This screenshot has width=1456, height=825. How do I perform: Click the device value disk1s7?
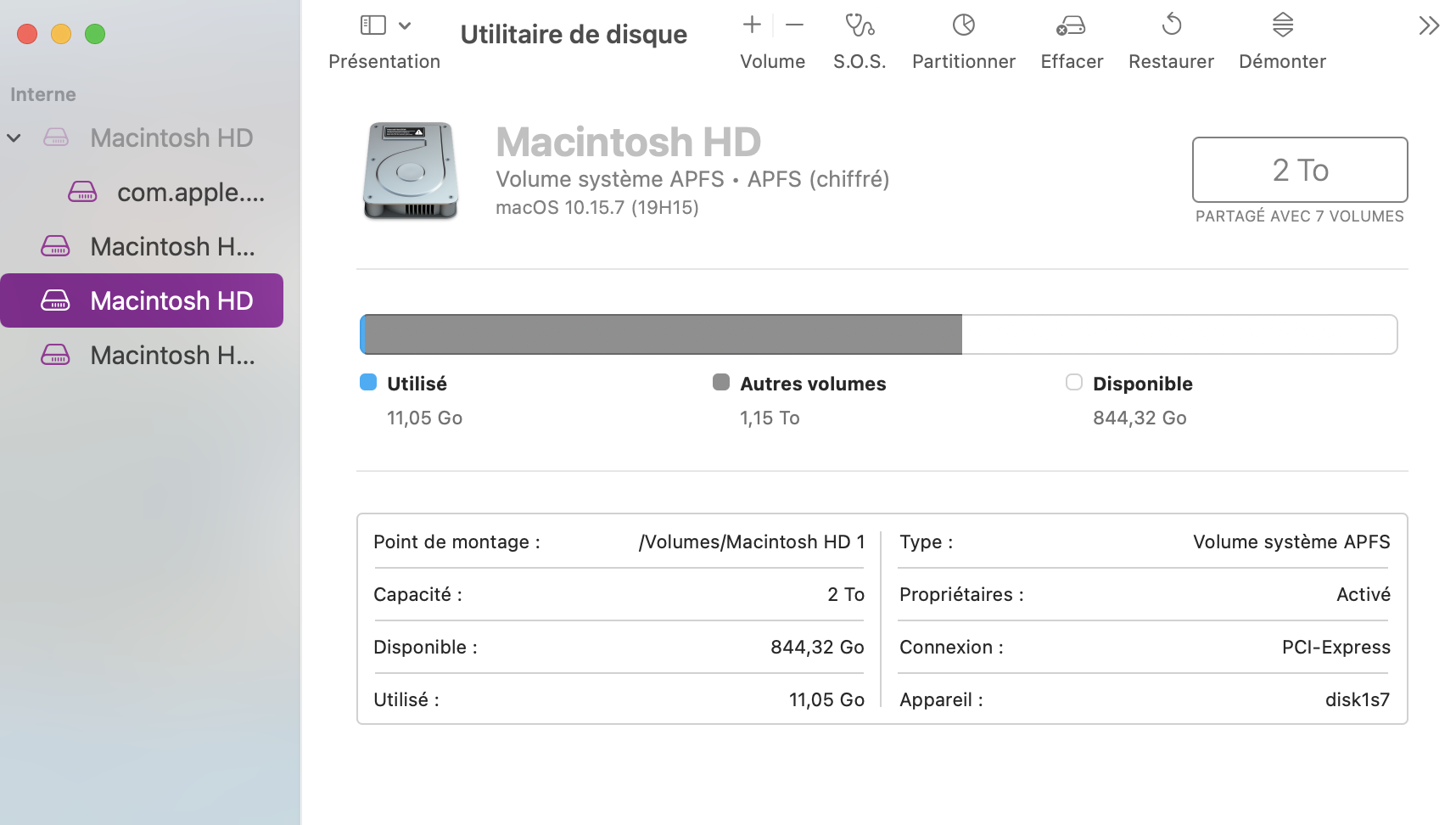pos(1358,700)
